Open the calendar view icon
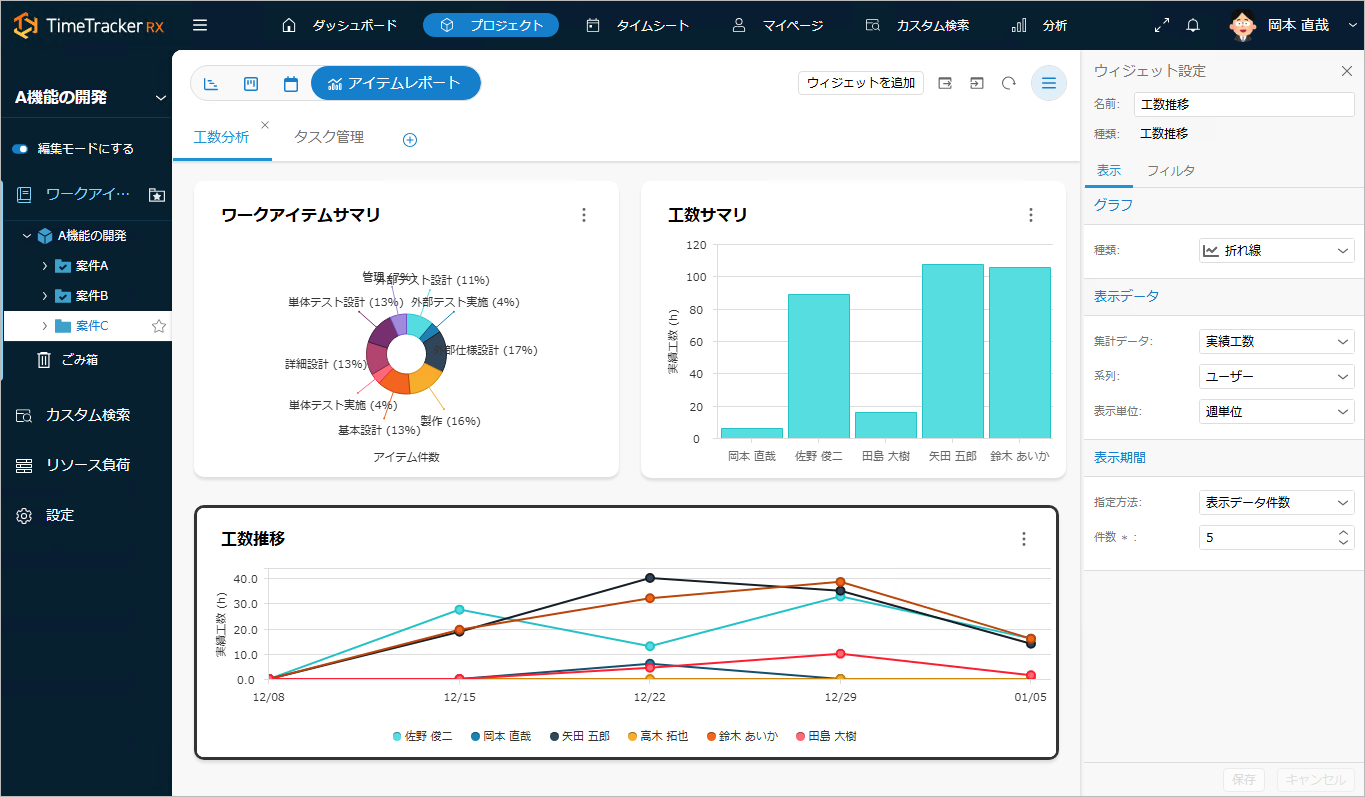Image resolution: width=1365 pixels, height=797 pixels. pyautogui.click(x=291, y=84)
